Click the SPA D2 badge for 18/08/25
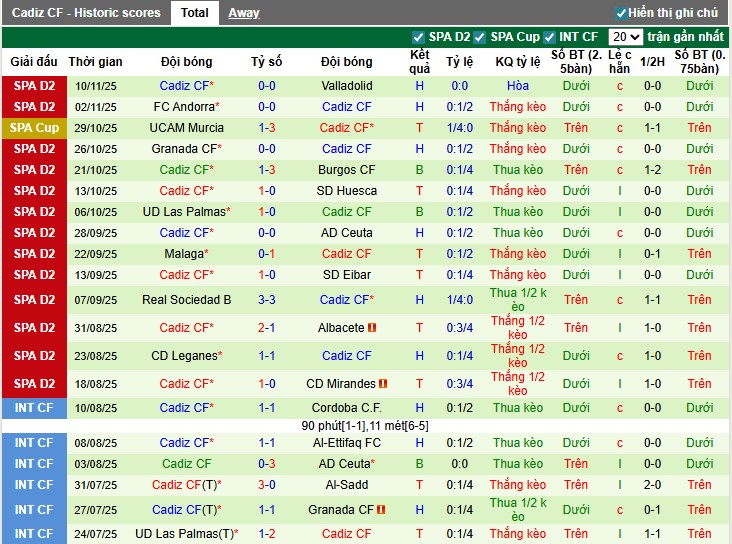This screenshot has height=544, width=732. point(34,384)
